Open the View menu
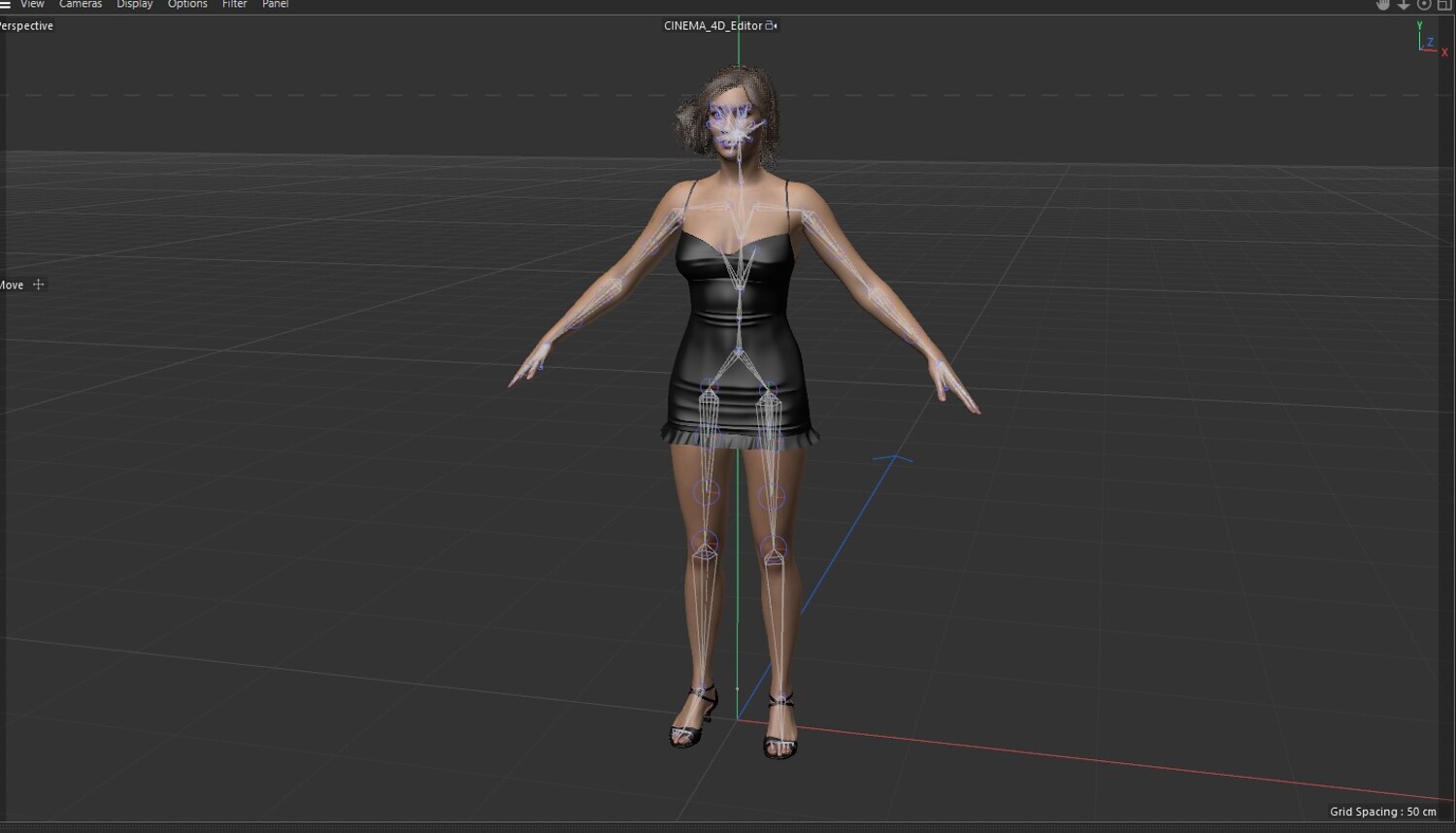This screenshot has width=1456, height=833. click(32, 4)
